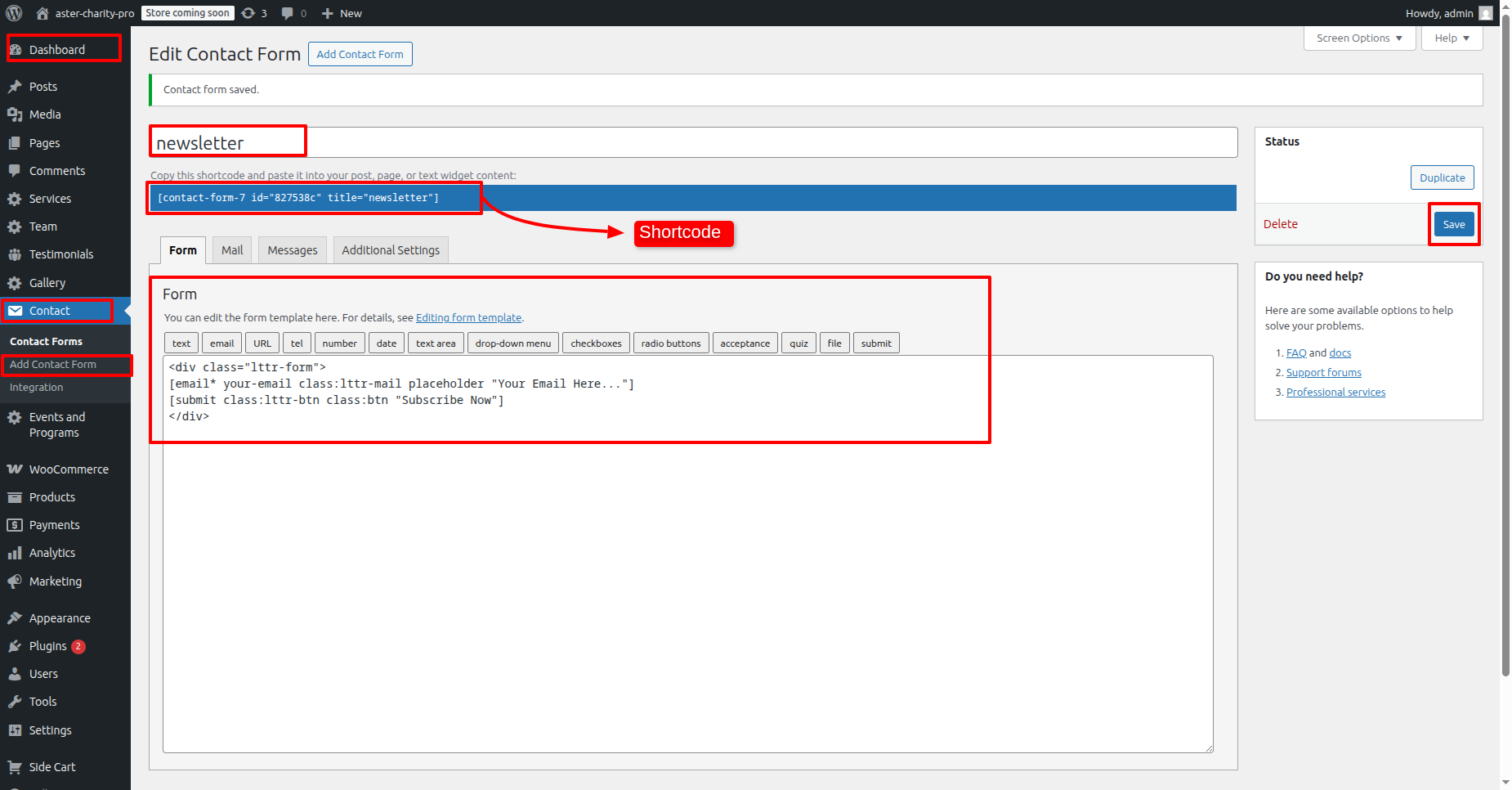Image resolution: width=1512 pixels, height=790 pixels.
Task: Open the updates icon in admin bar
Action: click(x=249, y=13)
